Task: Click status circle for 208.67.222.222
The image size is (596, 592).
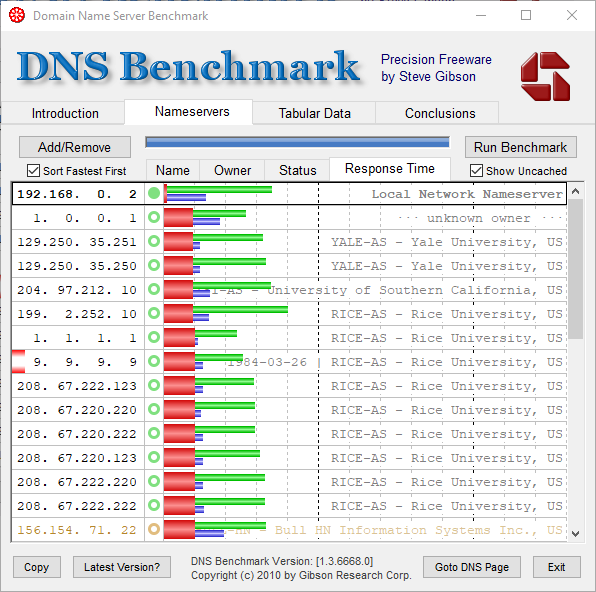Action: pyautogui.click(x=154, y=505)
